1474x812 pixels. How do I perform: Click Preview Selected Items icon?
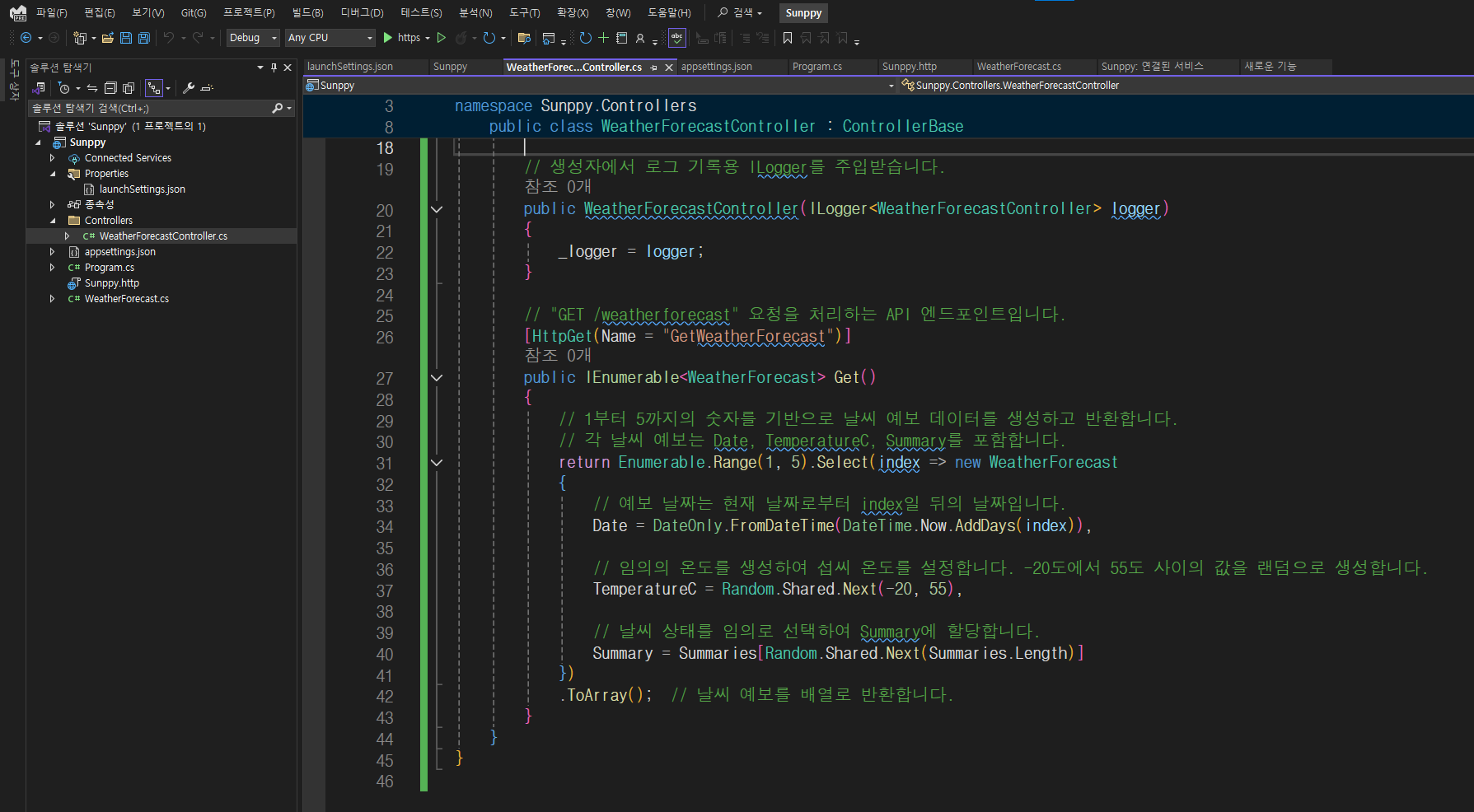(x=207, y=88)
